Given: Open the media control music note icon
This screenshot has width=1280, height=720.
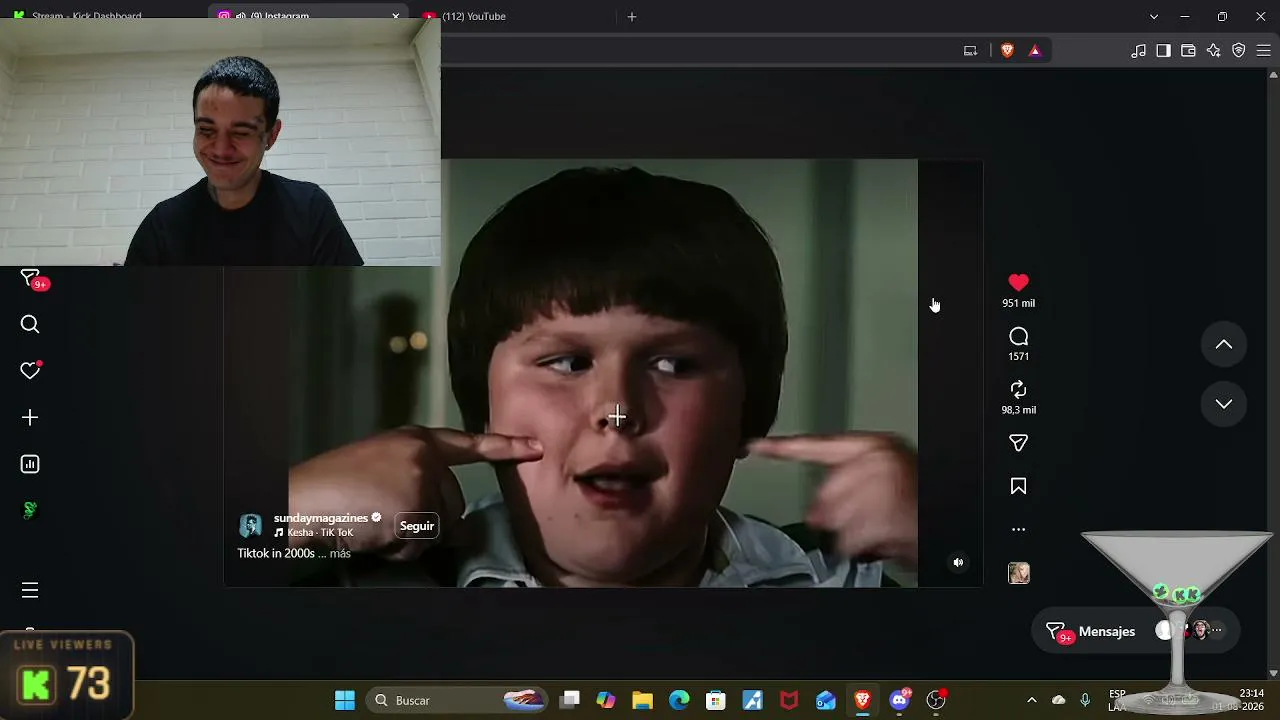Looking at the screenshot, I should point(1138,51).
